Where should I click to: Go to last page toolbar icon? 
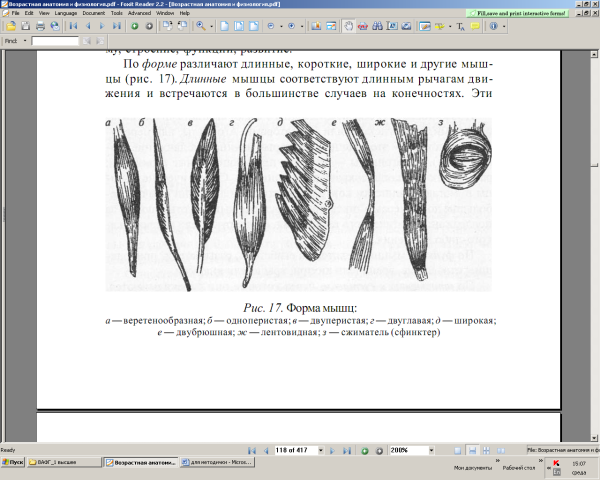pyautogui.click(x=118, y=26)
